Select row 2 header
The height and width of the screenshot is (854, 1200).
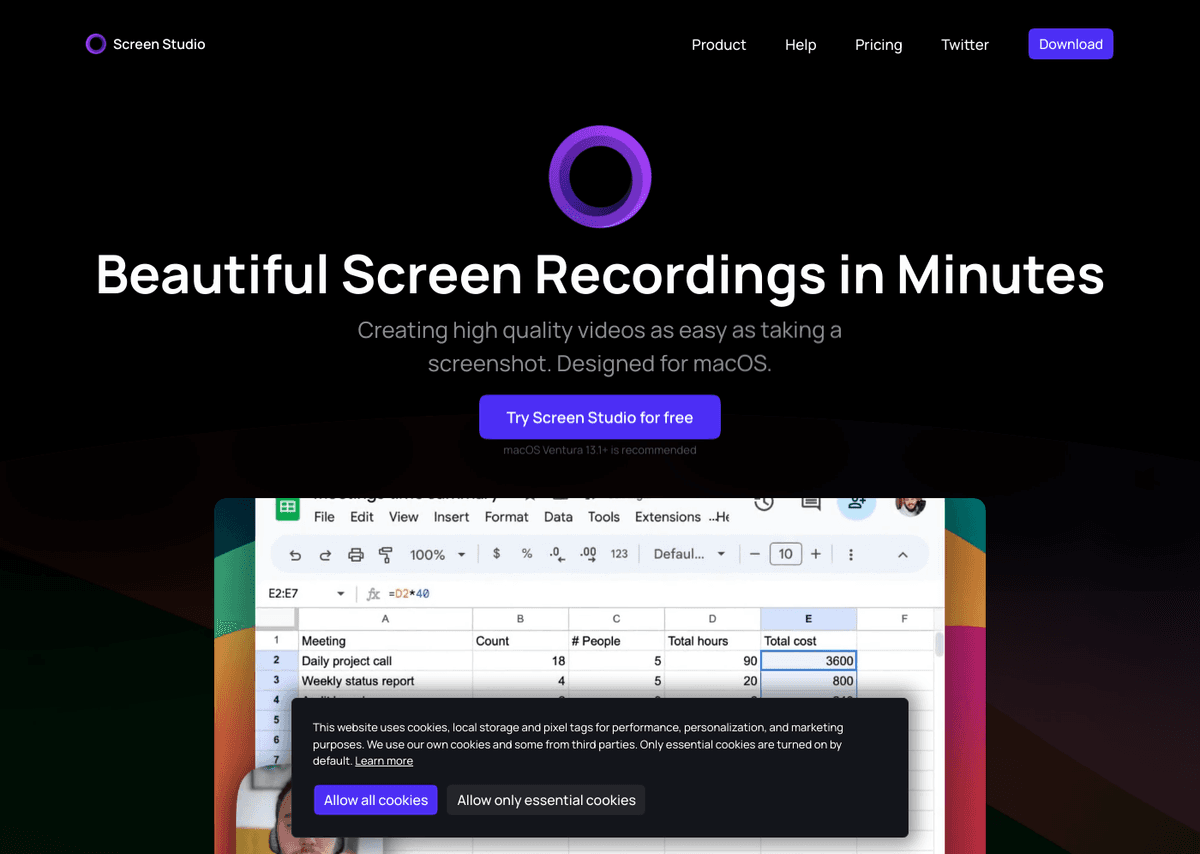coord(277,661)
